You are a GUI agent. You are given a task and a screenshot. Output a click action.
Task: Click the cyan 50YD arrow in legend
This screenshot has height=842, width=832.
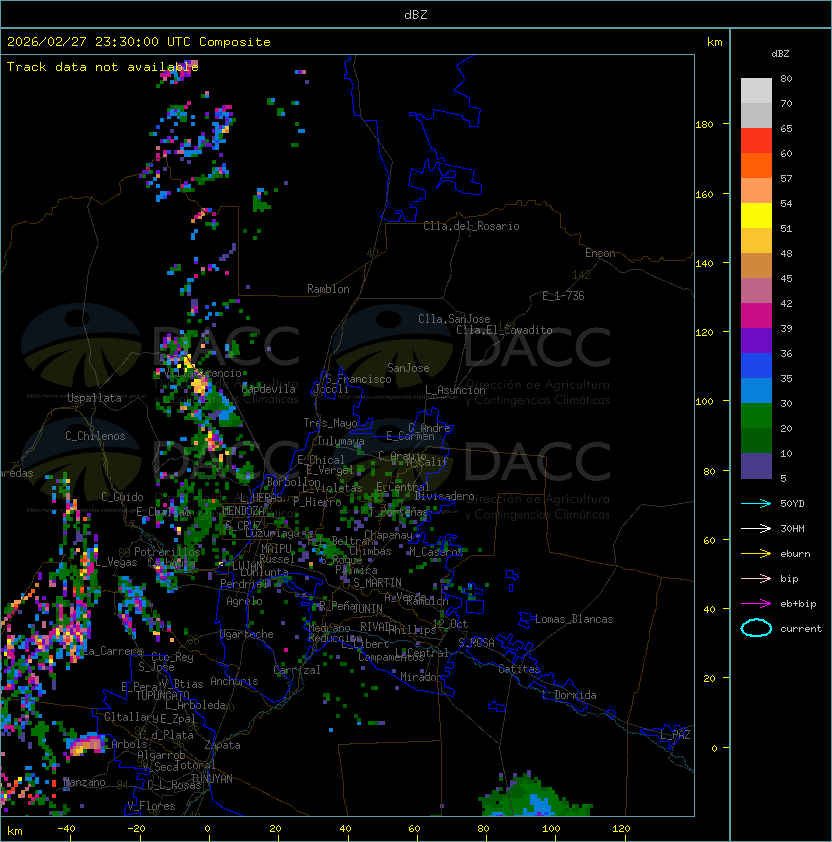tap(756, 503)
